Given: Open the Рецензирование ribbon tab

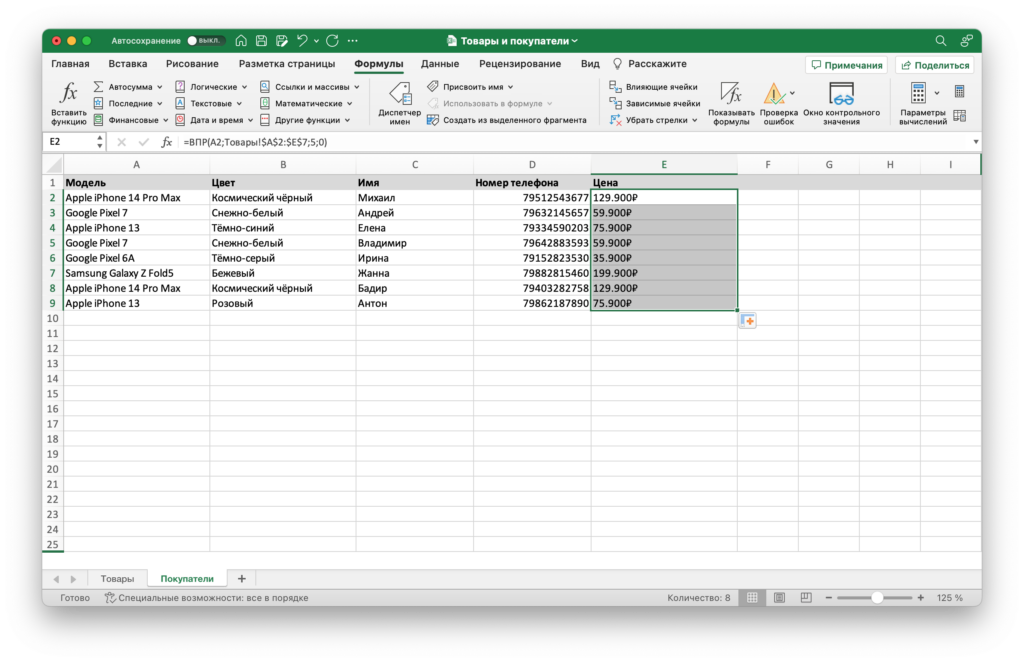Looking at the screenshot, I should 520,64.
